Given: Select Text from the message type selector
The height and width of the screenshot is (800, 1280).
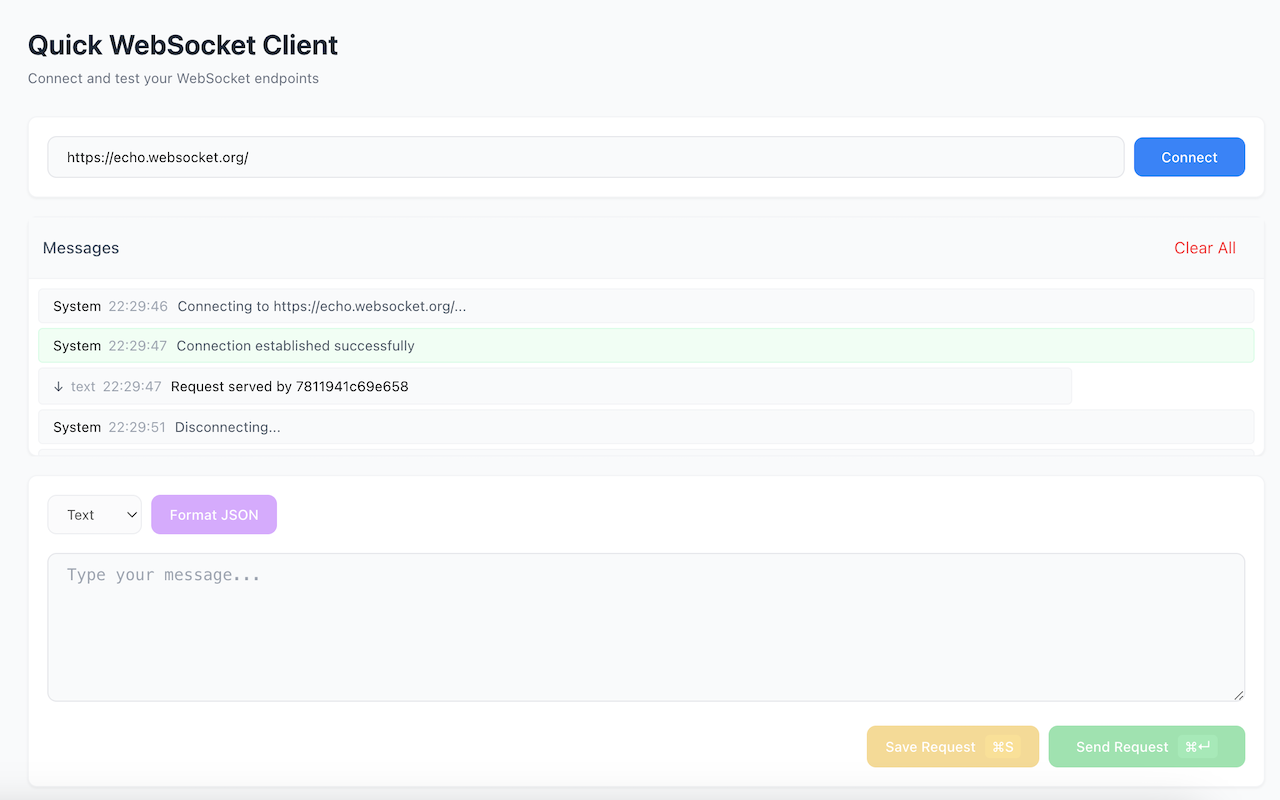Looking at the screenshot, I should tap(94, 514).
